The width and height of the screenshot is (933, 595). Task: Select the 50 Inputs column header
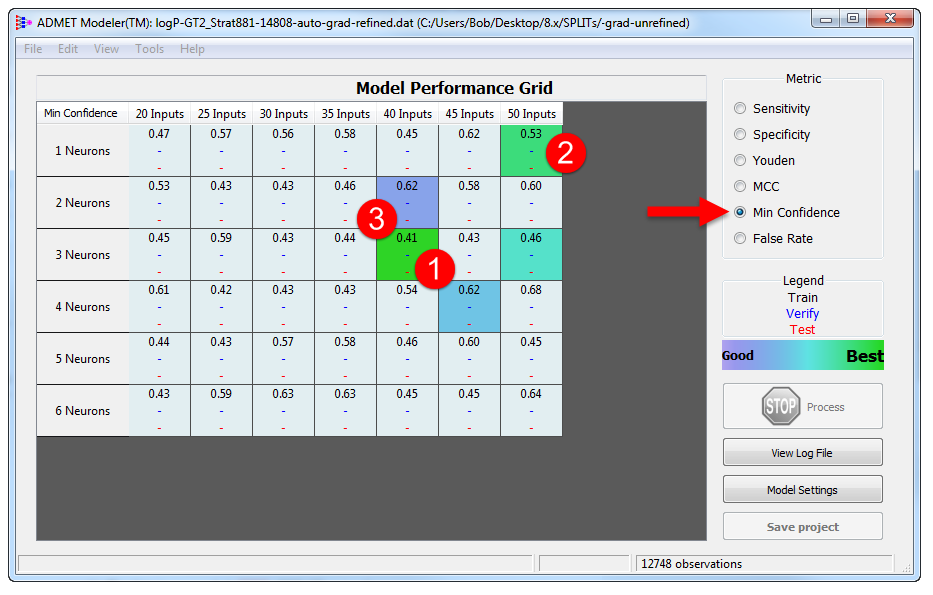531,114
